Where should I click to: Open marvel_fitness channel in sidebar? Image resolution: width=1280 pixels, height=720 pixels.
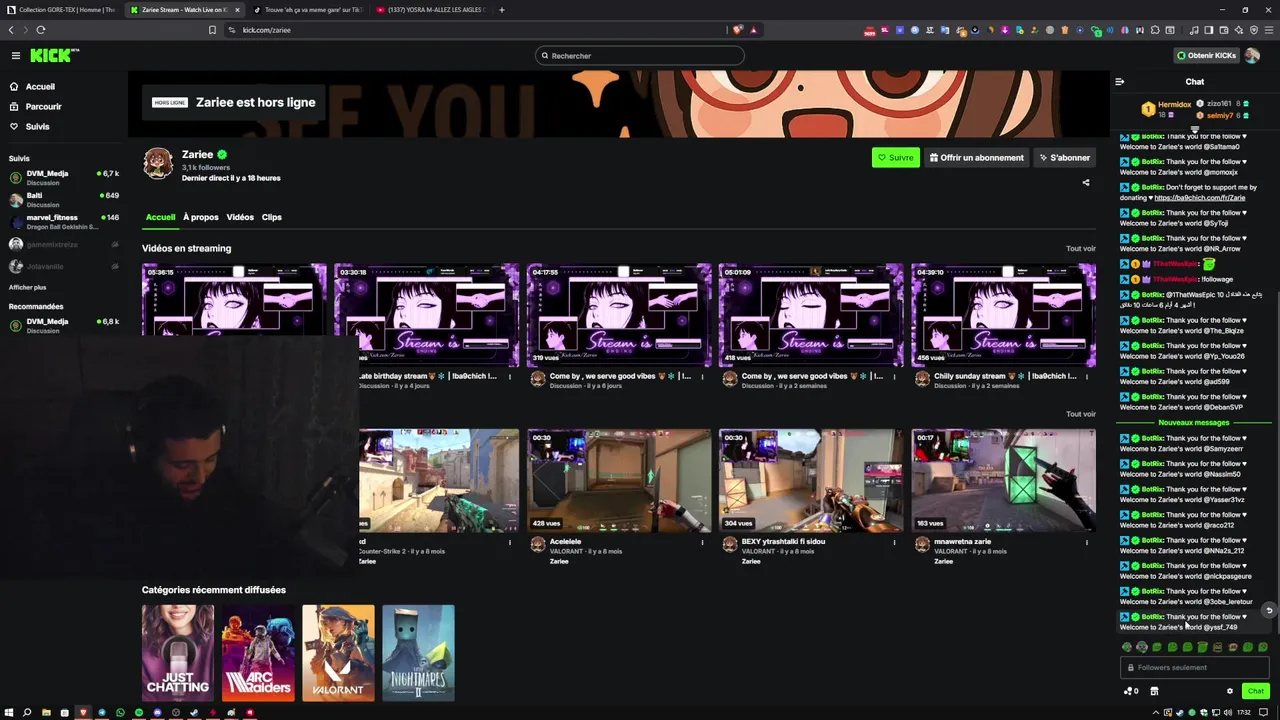pyautogui.click(x=64, y=222)
